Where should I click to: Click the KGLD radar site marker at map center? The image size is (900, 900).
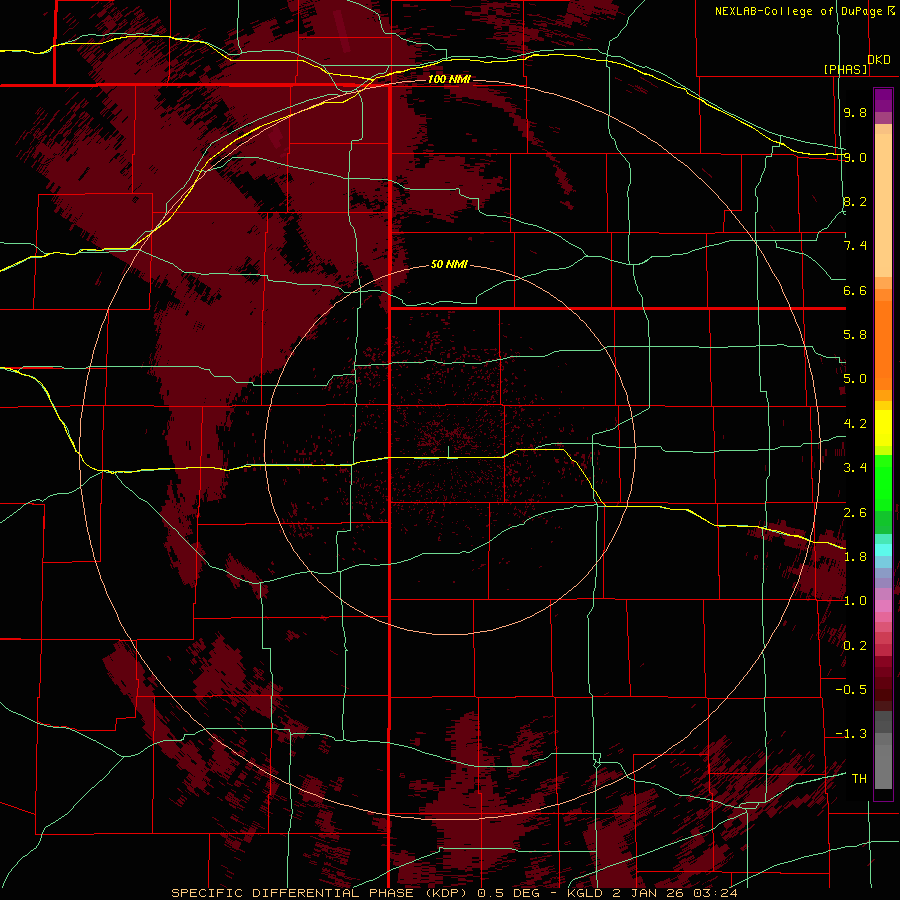(x=448, y=452)
